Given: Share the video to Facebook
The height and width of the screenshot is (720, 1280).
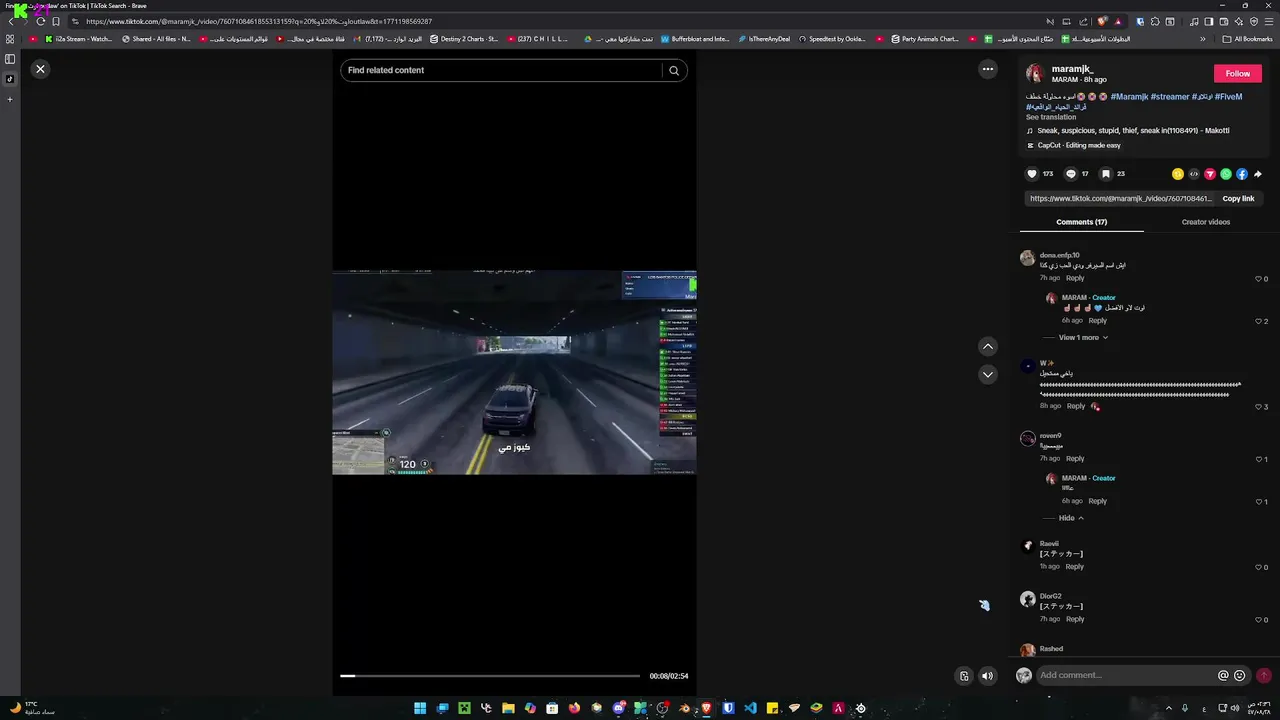Looking at the screenshot, I should pos(1242,174).
